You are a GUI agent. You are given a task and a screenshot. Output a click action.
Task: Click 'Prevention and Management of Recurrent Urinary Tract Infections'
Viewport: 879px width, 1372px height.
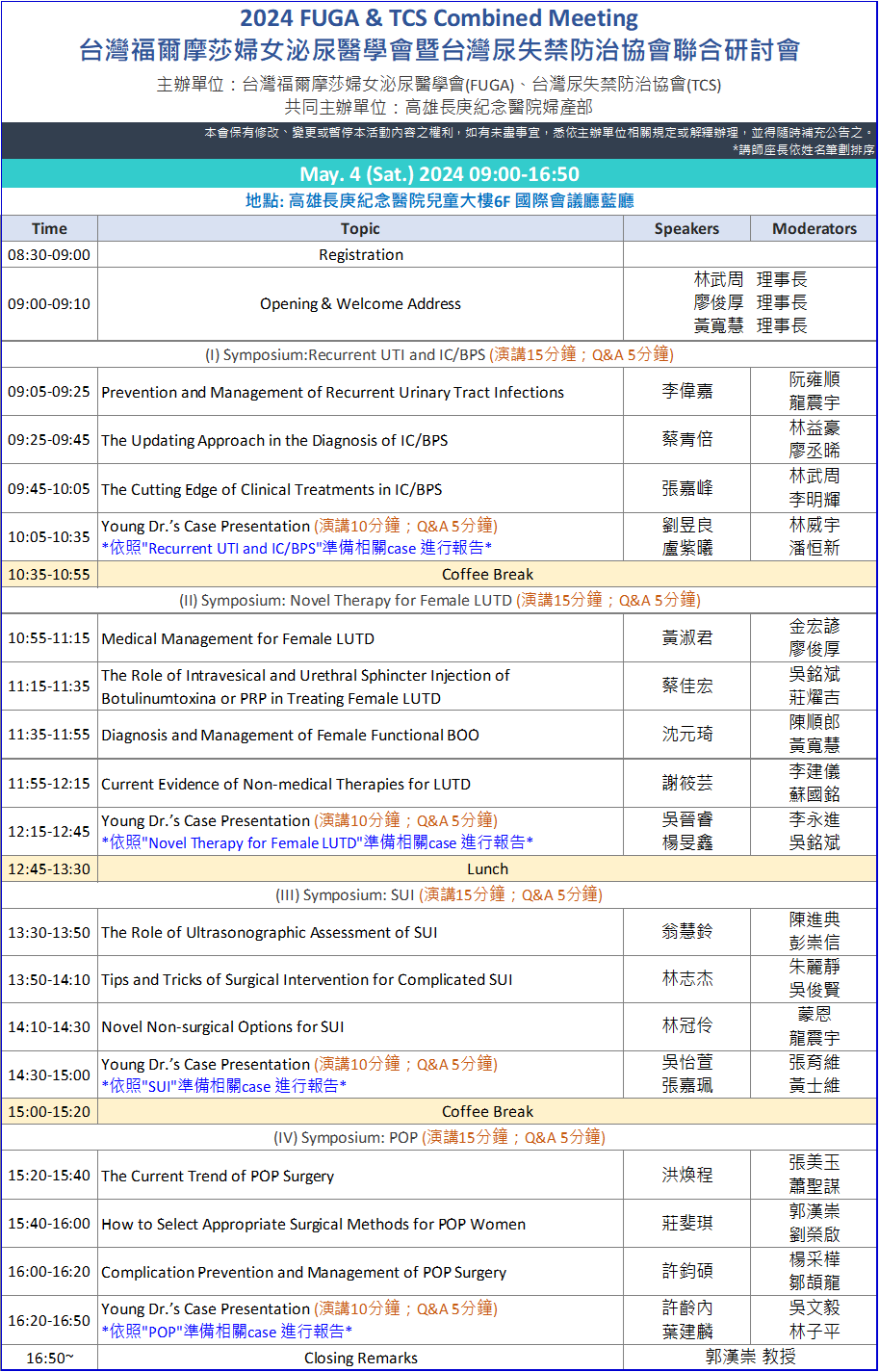pyautogui.click(x=332, y=393)
